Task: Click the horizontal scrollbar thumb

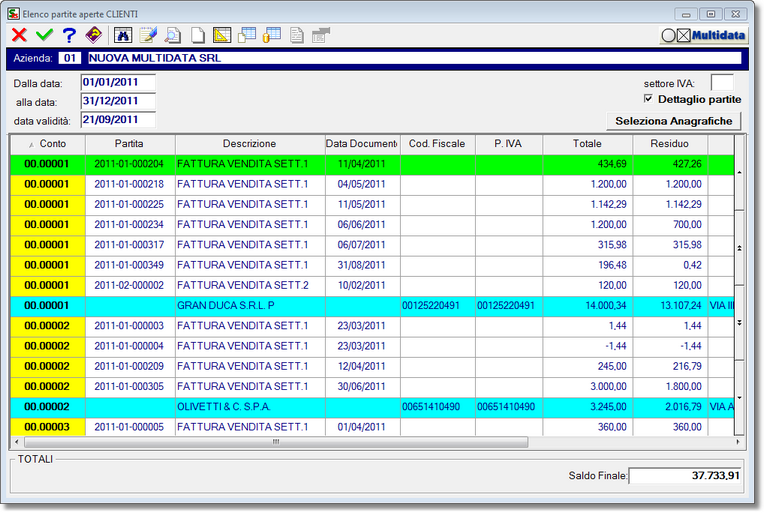Action: (x=276, y=442)
